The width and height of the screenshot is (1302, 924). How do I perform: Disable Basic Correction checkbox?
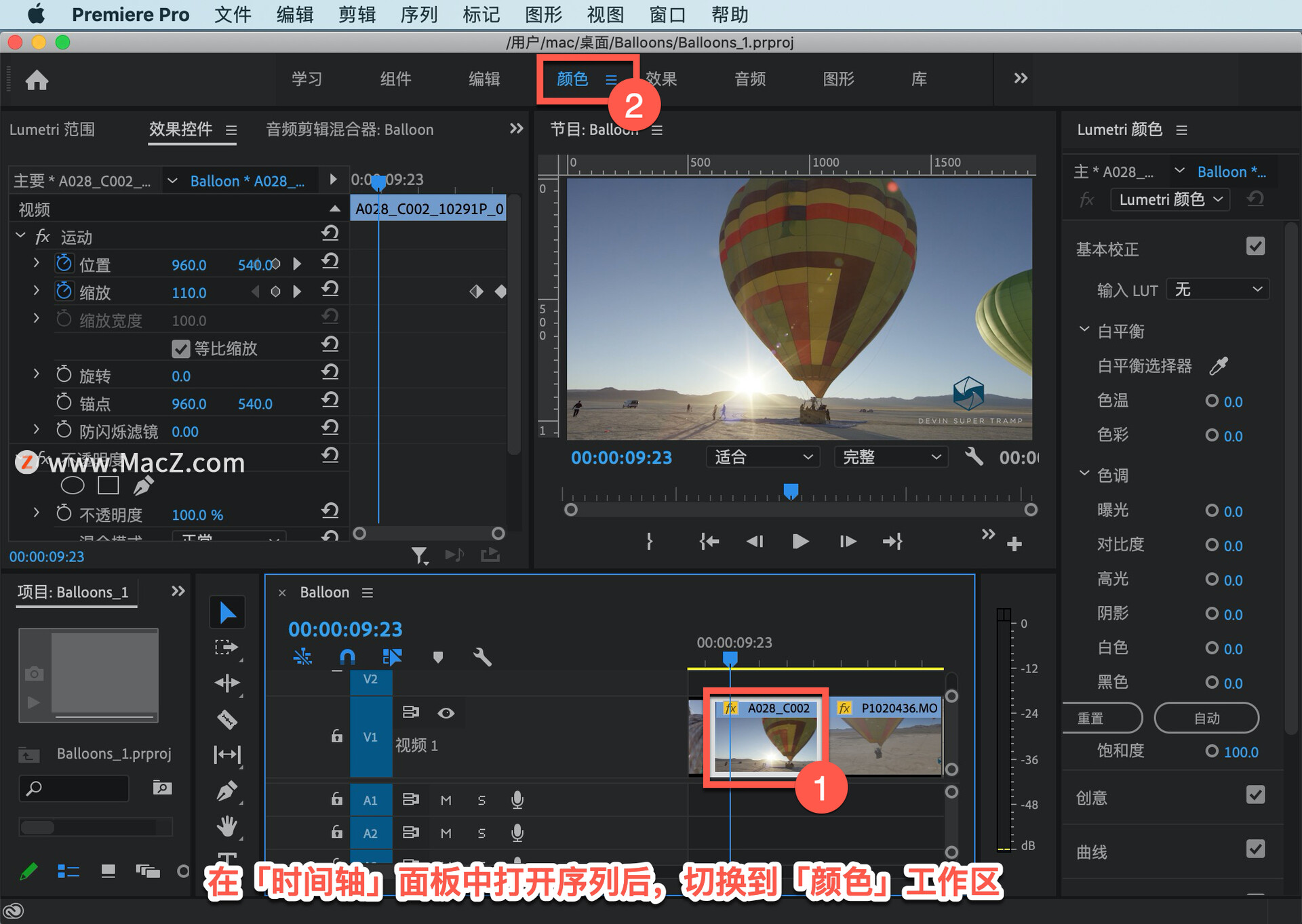[x=1255, y=246]
